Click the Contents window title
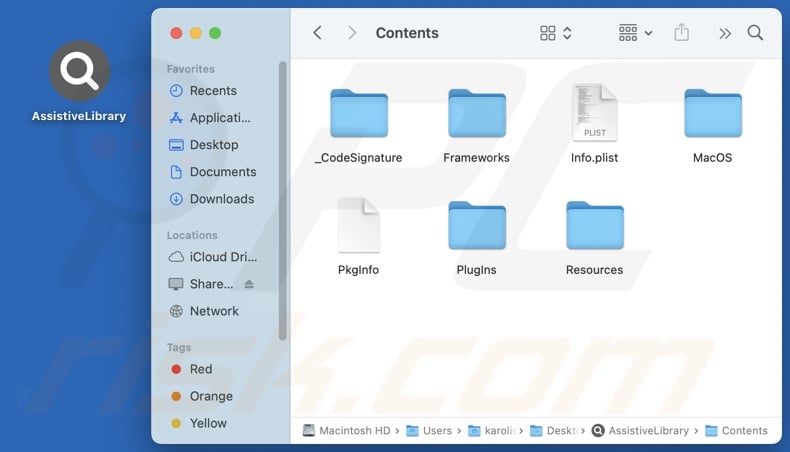 point(407,33)
